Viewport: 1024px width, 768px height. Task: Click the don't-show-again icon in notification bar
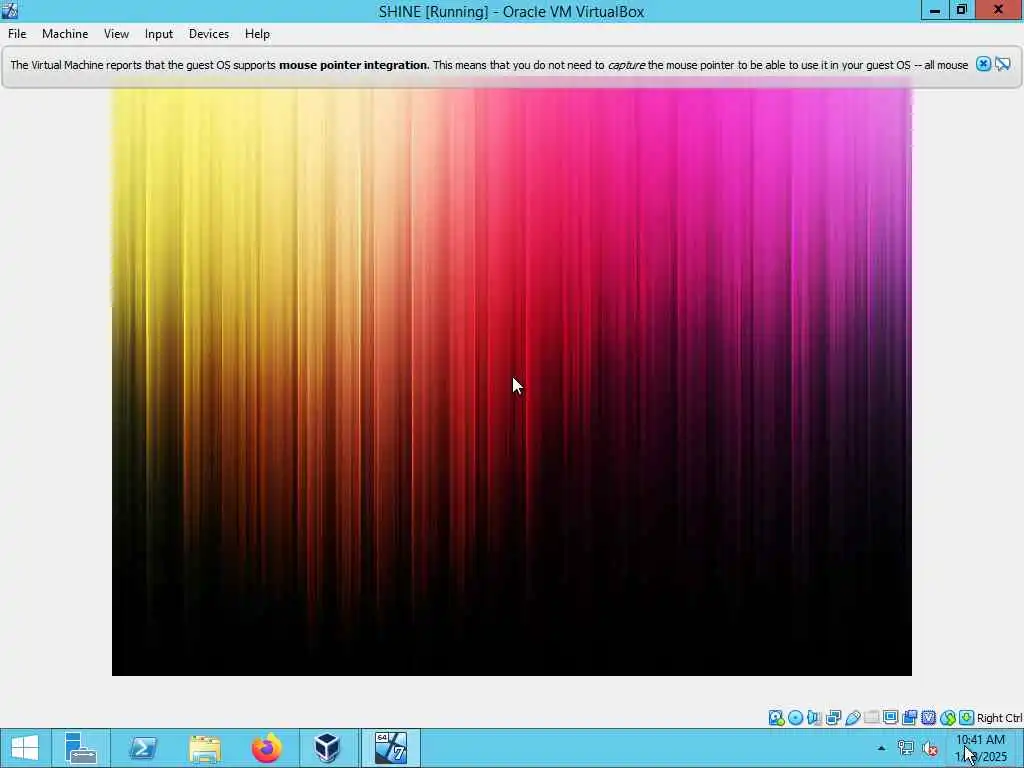(x=1002, y=64)
